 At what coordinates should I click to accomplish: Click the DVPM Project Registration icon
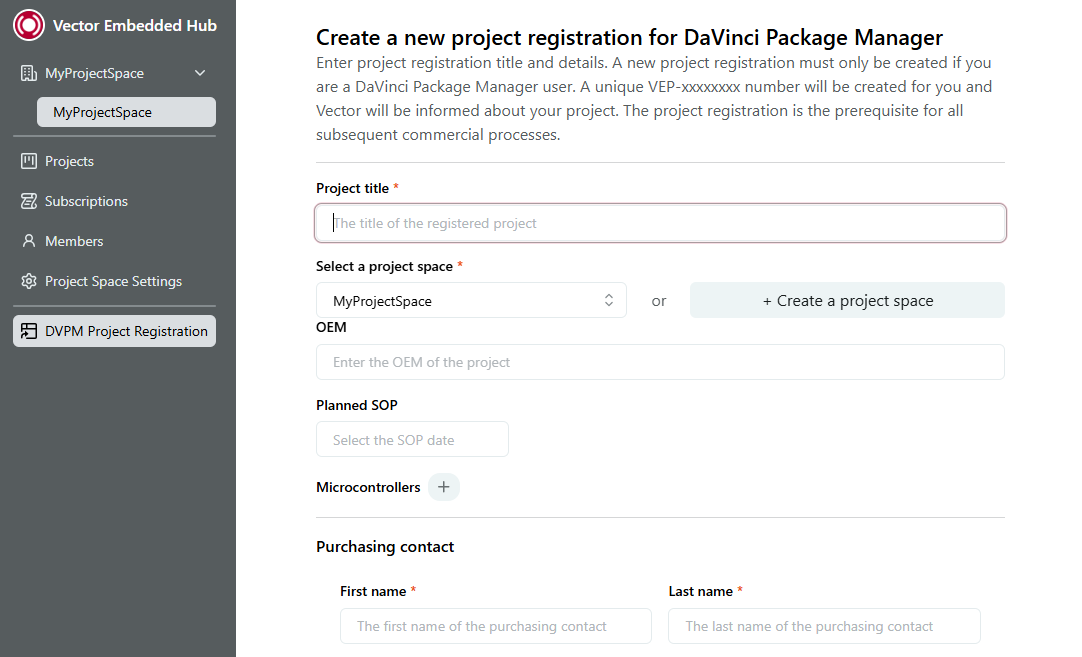point(28,331)
